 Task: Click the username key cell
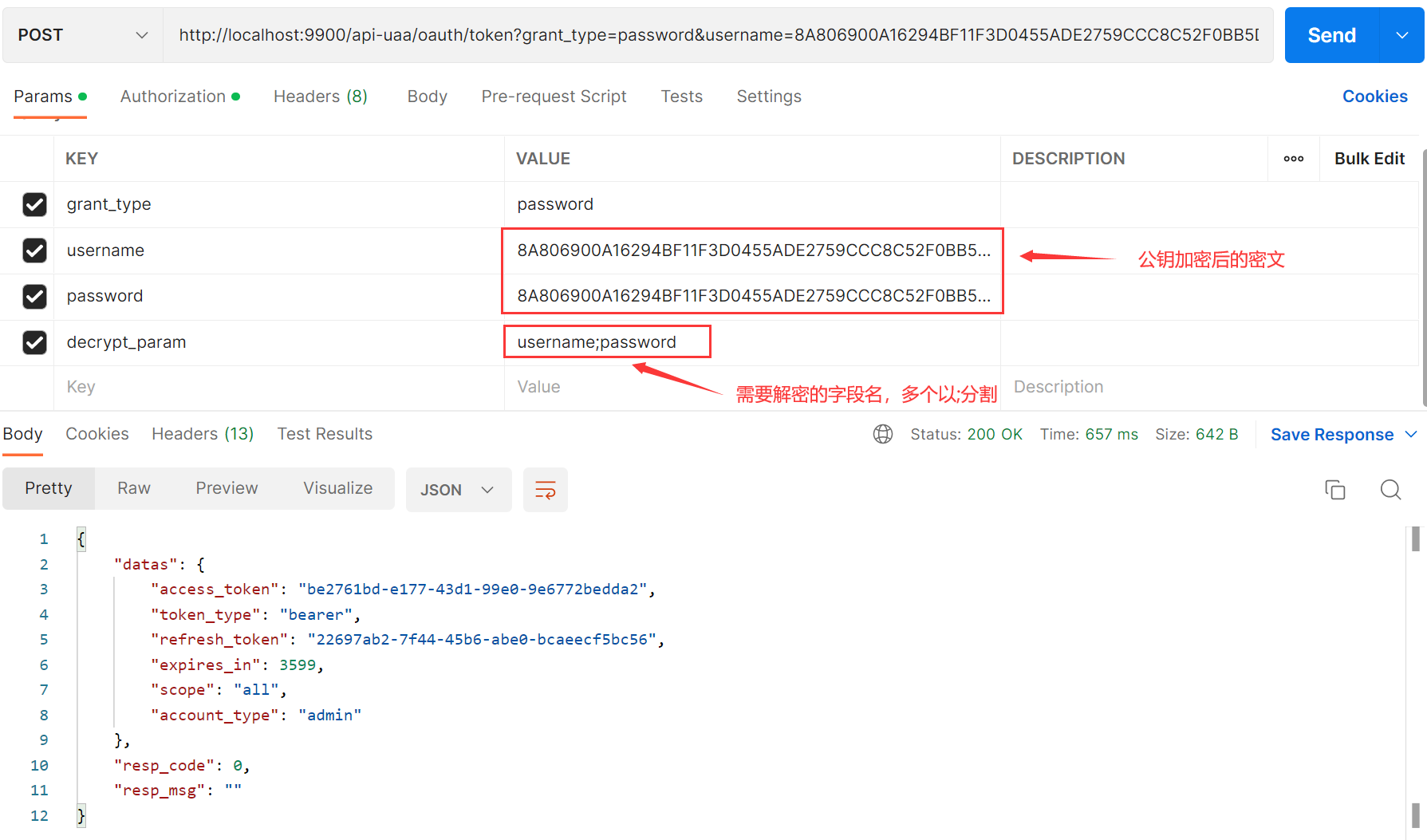[x=279, y=250]
